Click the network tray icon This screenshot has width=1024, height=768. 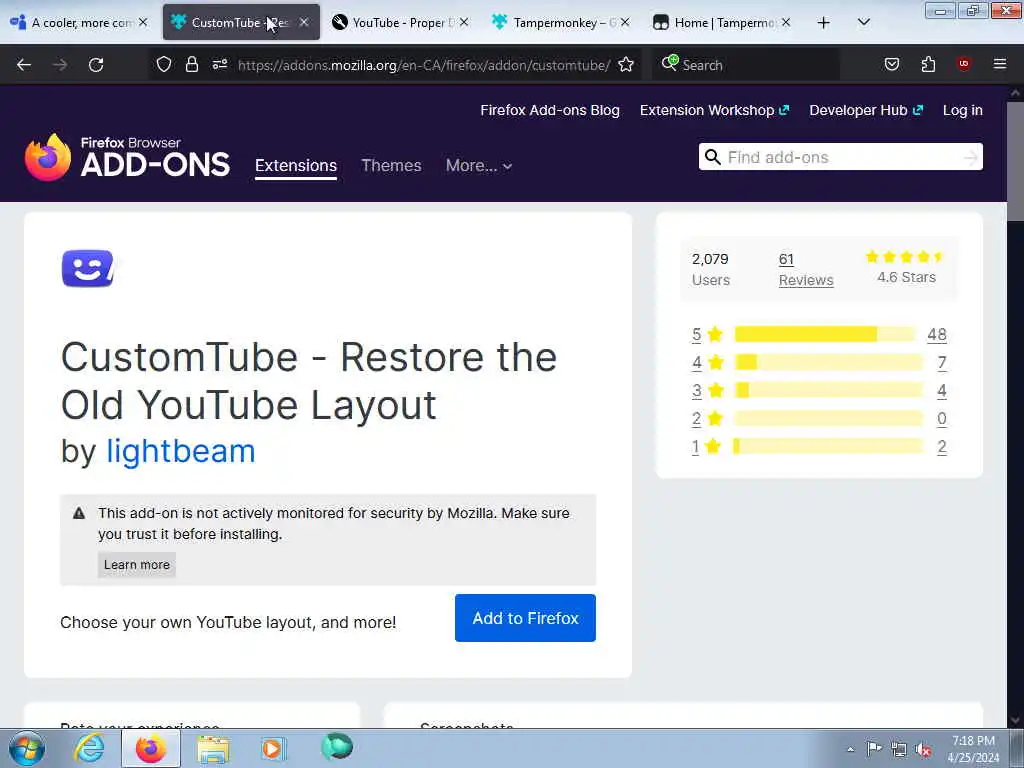899,750
